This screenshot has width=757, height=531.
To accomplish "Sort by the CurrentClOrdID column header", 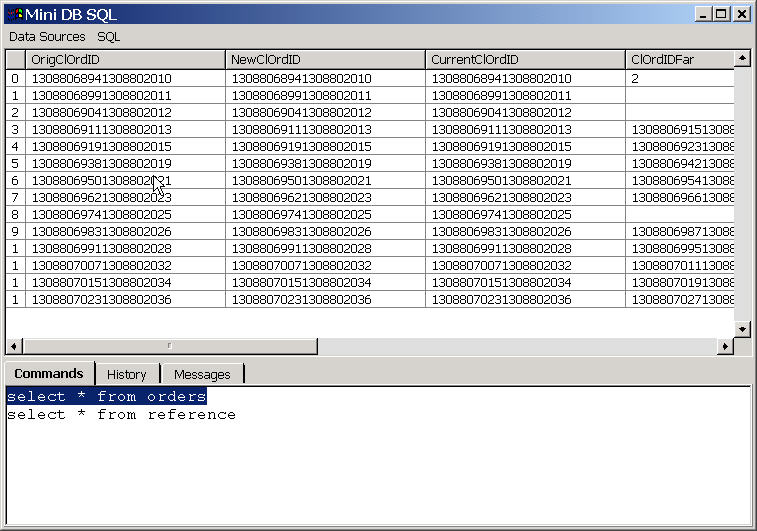I will tap(525, 60).
